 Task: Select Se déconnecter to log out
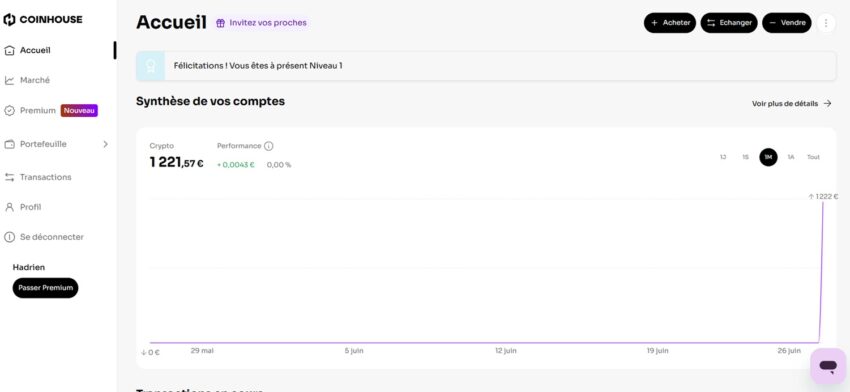pyautogui.click(x=51, y=237)
